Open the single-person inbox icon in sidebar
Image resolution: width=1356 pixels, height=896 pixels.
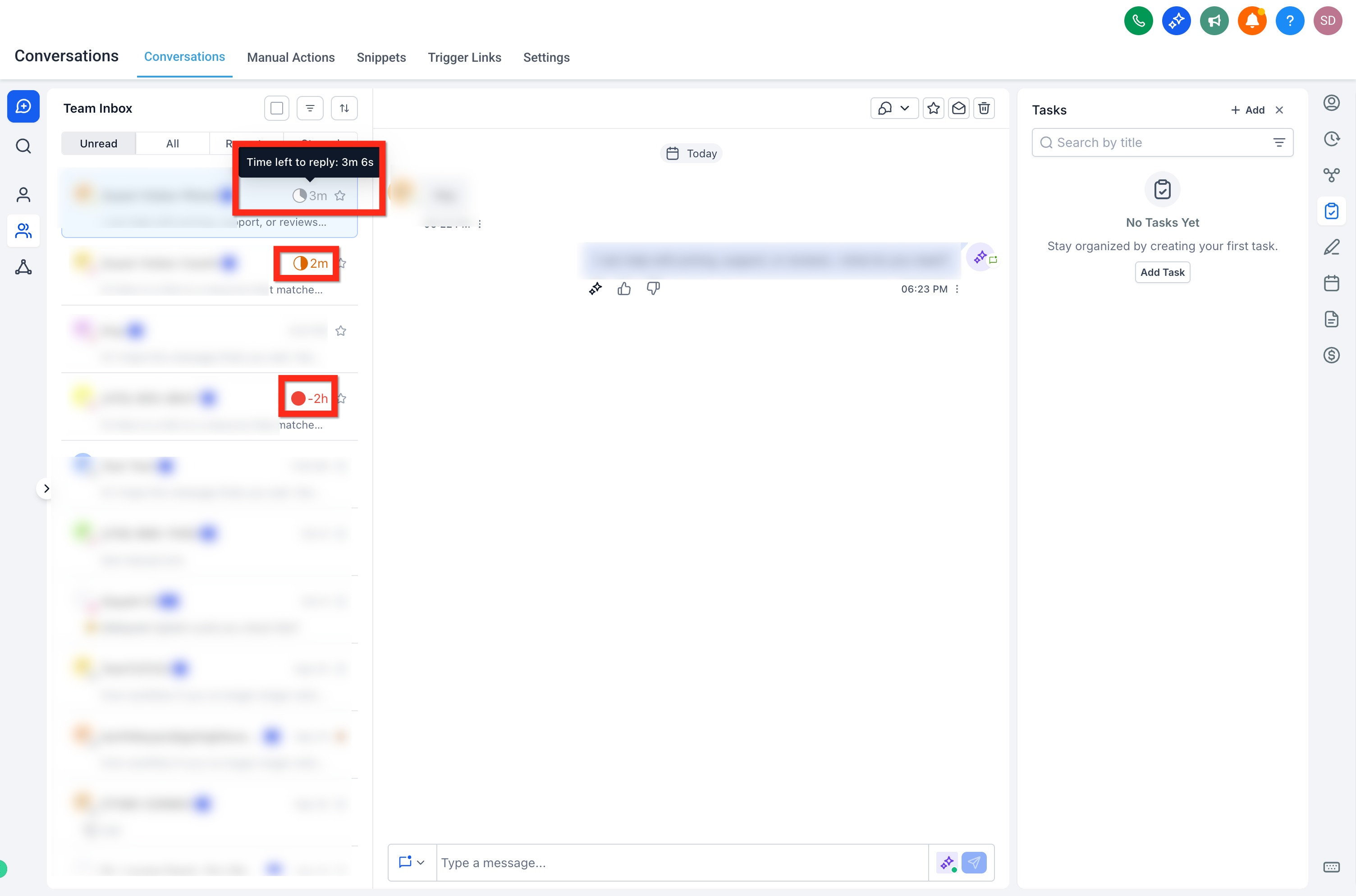click(23, 195)
